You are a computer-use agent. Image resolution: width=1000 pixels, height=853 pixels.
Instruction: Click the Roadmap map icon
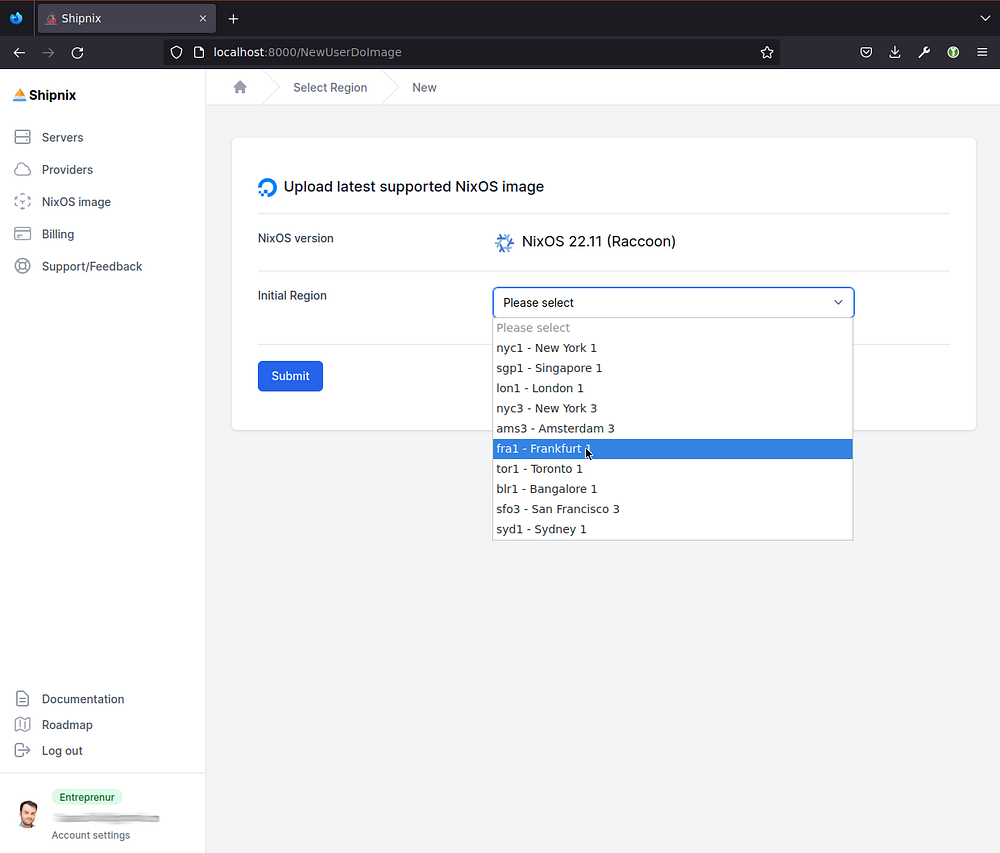[22, 724]
